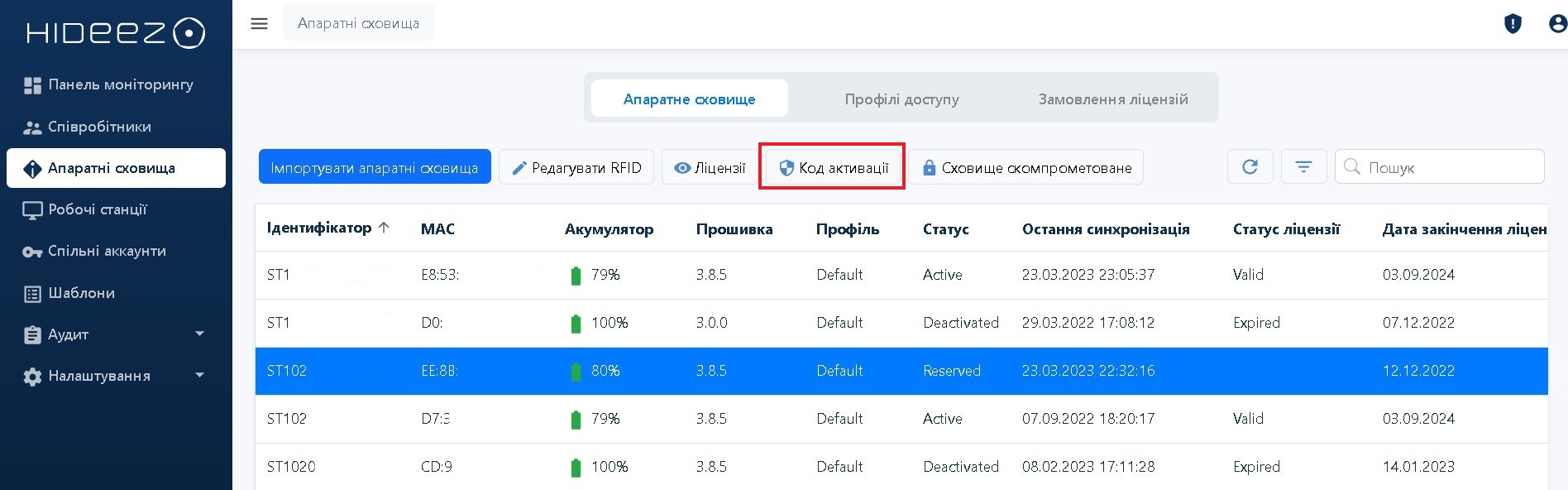Open Спільні аккаунти section
This screenshot has height=490, width=1568.
(x=106, y=251)
